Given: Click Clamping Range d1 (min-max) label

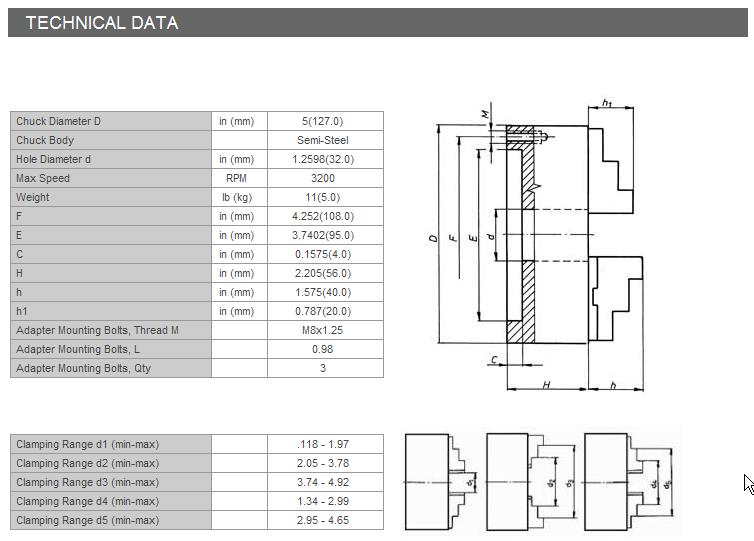Looking at the screenshot, I should 88,444.
